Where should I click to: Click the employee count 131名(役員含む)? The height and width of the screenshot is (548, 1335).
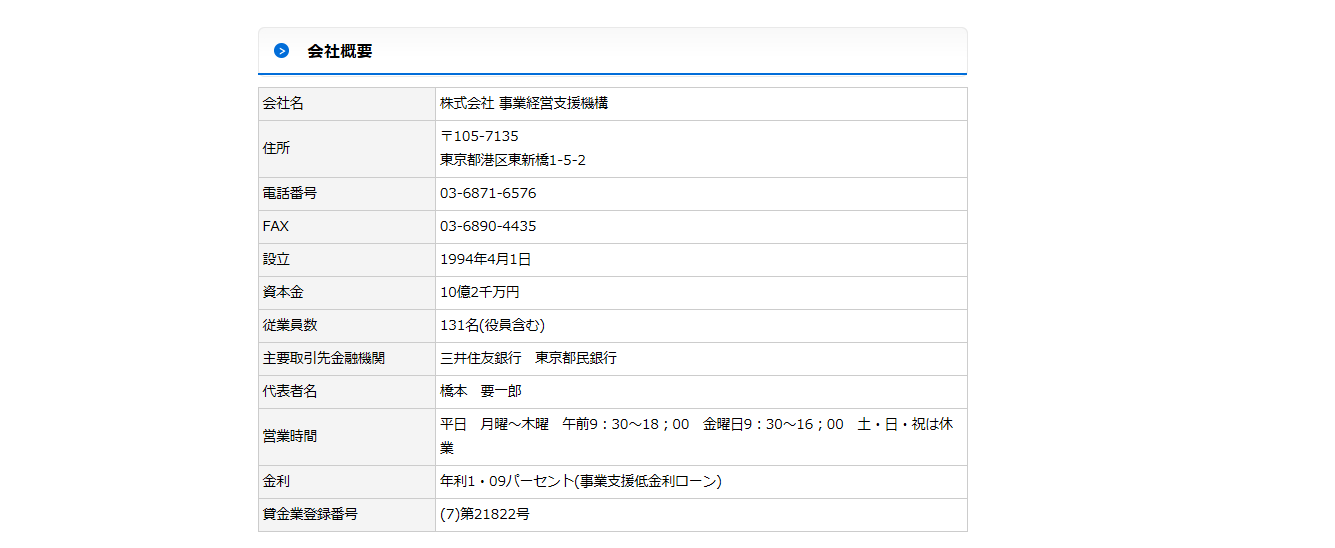click(x=492, y=325)
